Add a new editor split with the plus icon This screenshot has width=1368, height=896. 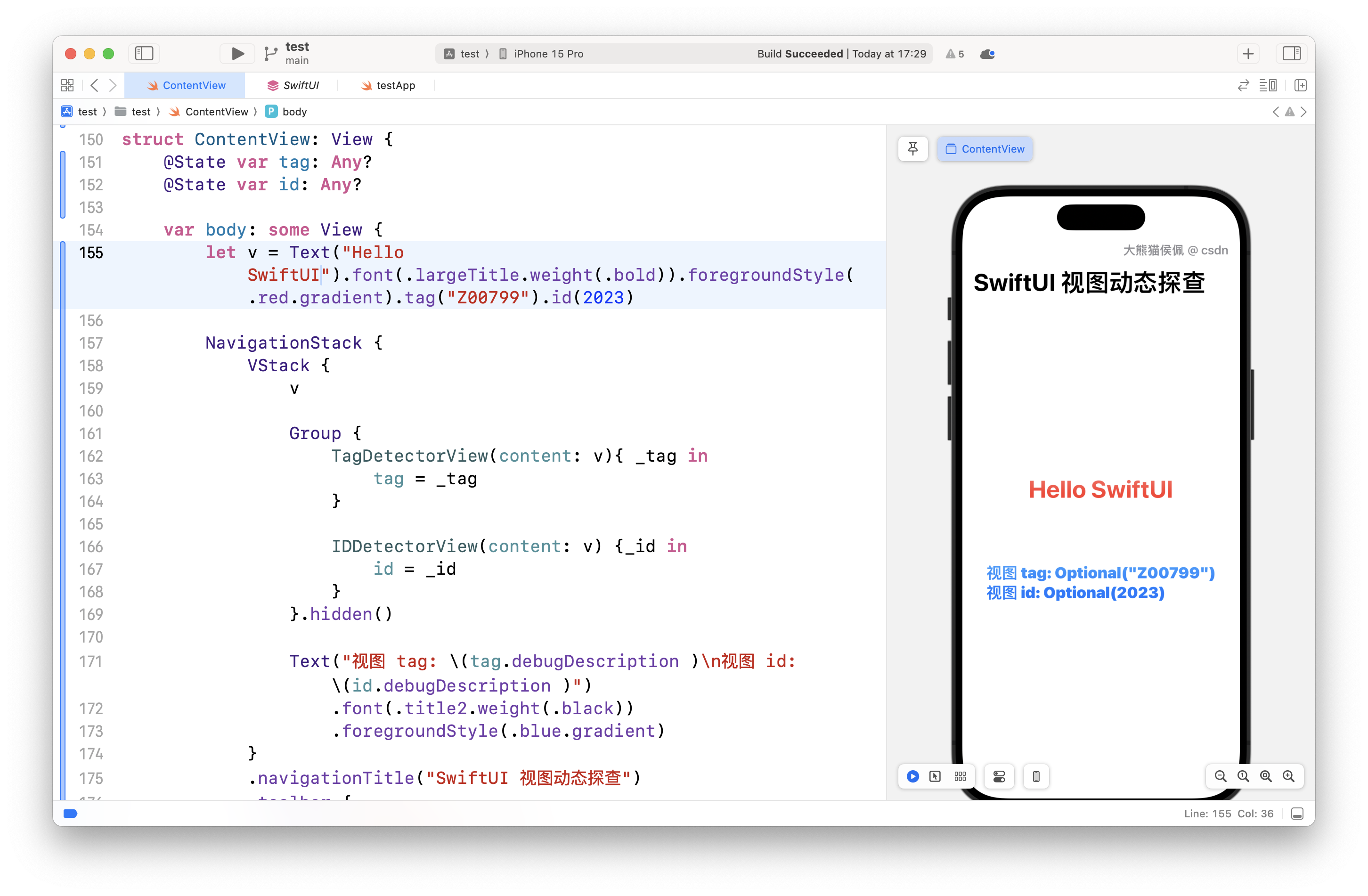[1248, 53]
